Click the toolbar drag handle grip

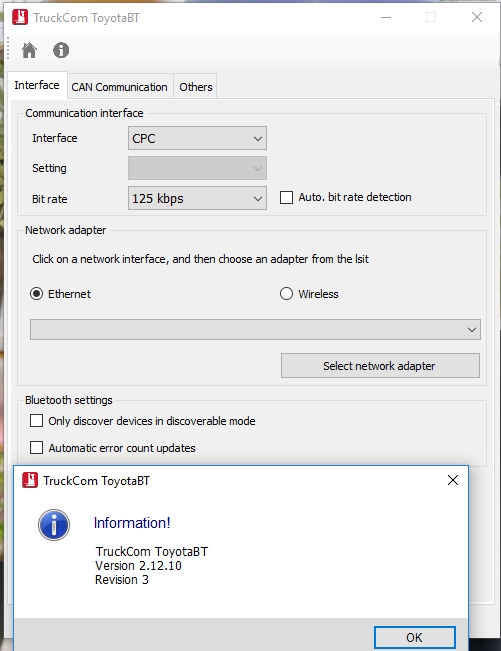pos(8,49)
